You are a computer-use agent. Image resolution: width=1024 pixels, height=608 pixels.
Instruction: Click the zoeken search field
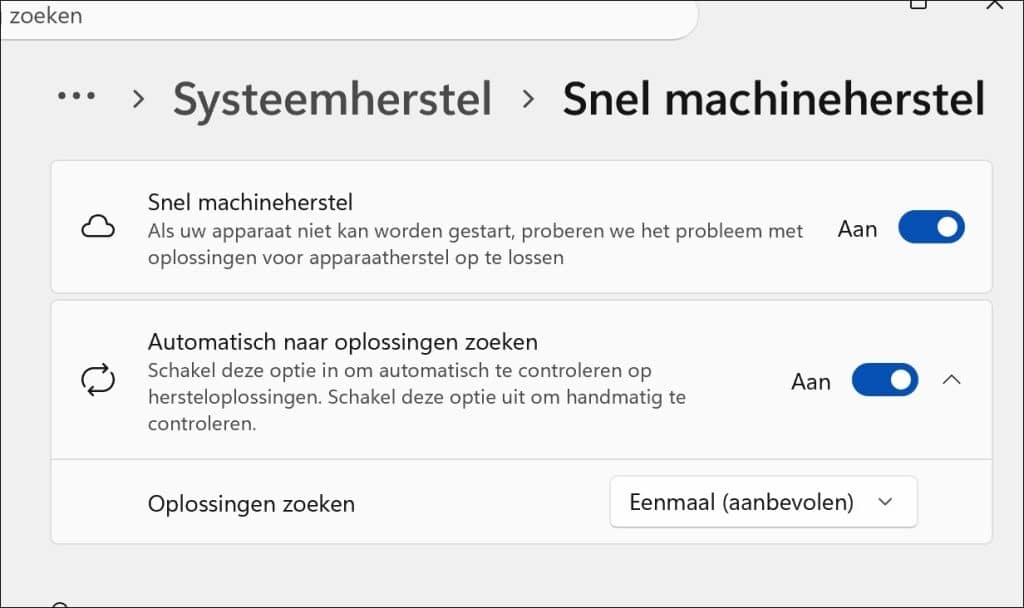pyautogui.click(x=350, y=16)
